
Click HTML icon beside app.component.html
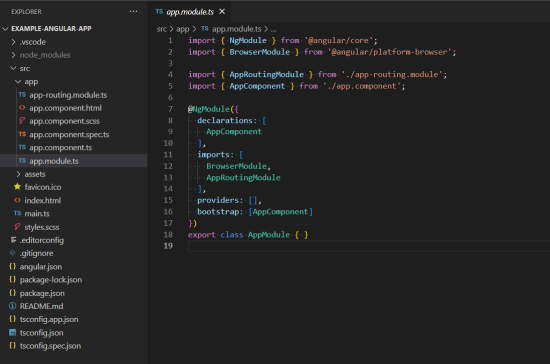(x=22, y=108)
